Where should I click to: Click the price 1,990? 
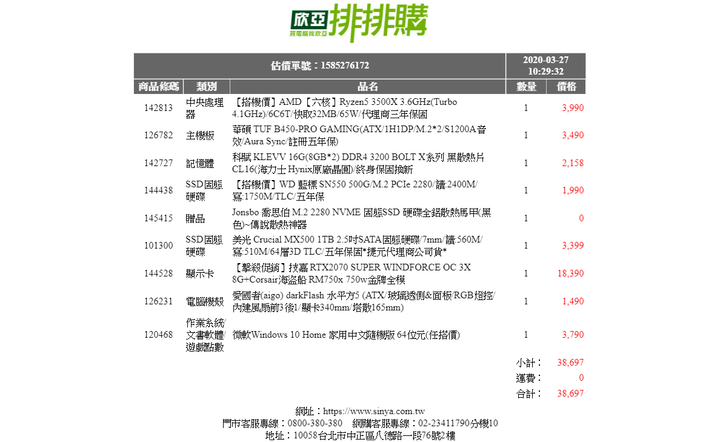click(573, 190)
